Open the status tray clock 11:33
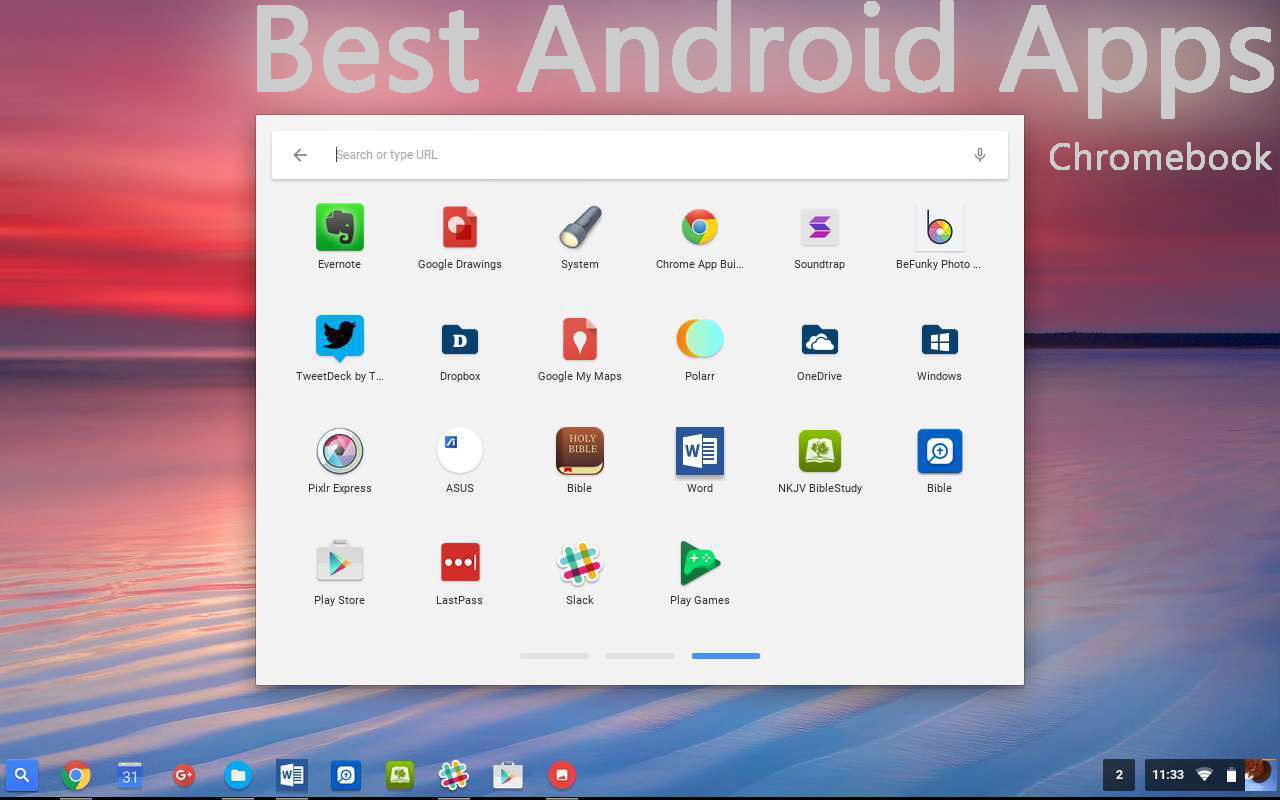The height and width of the screenshot is (800, 1280). pos(1168,775)
